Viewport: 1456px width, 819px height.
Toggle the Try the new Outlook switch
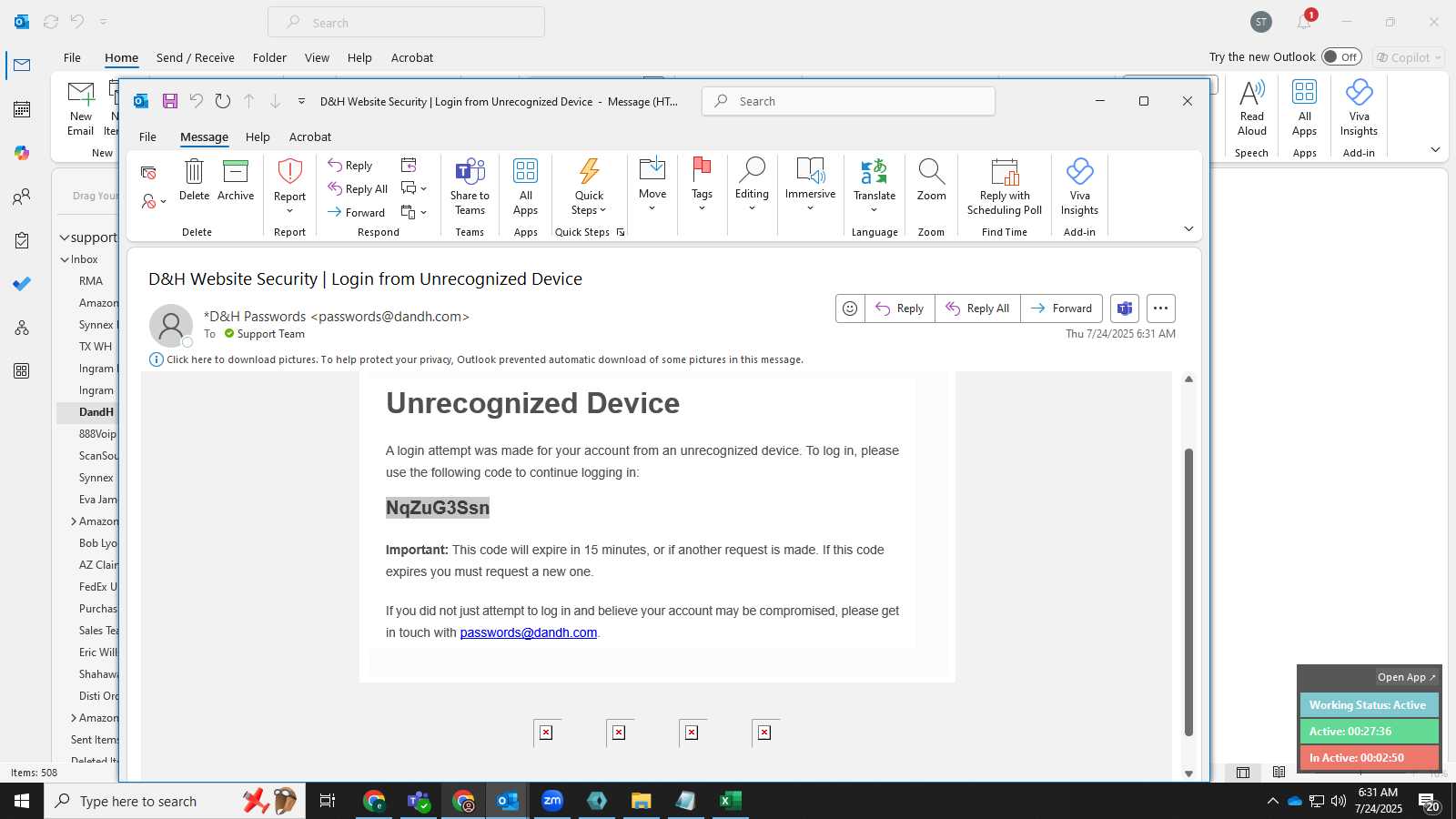[x=1341, y=57]
